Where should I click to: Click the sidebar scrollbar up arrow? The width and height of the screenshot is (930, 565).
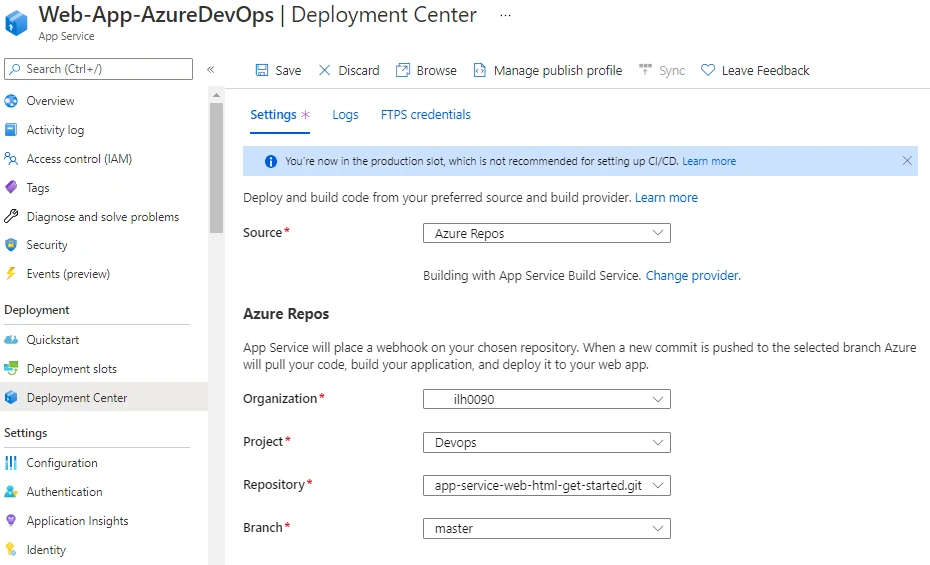(216, 95)
